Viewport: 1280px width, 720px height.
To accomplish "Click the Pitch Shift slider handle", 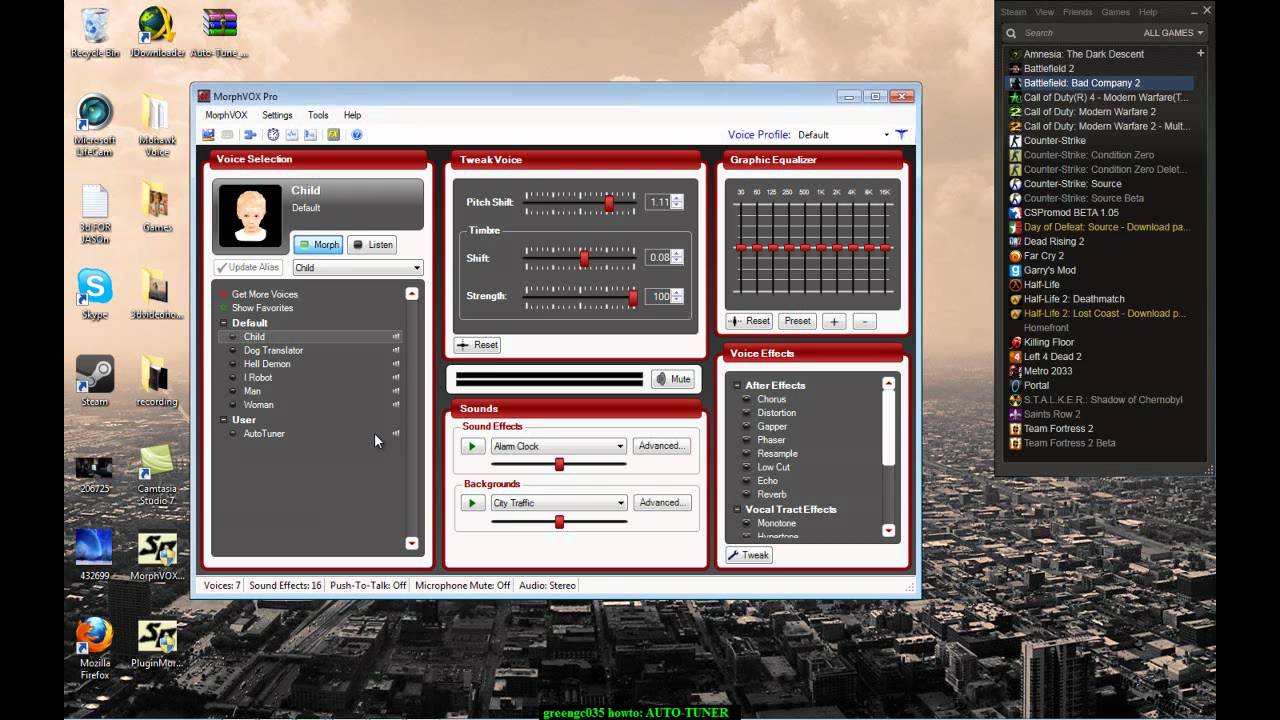I will (609, 202).
